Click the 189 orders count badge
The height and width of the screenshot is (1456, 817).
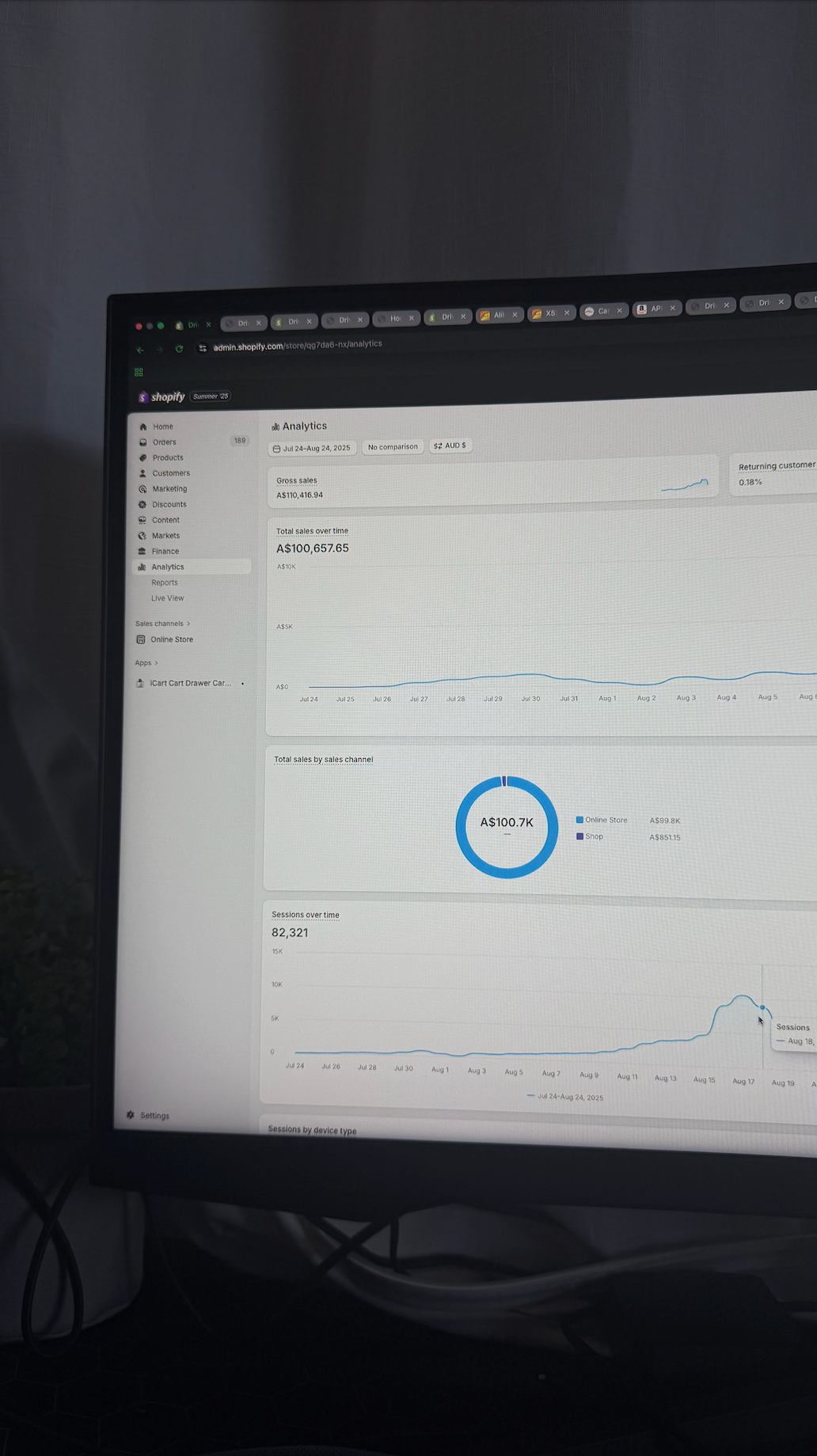240,441
